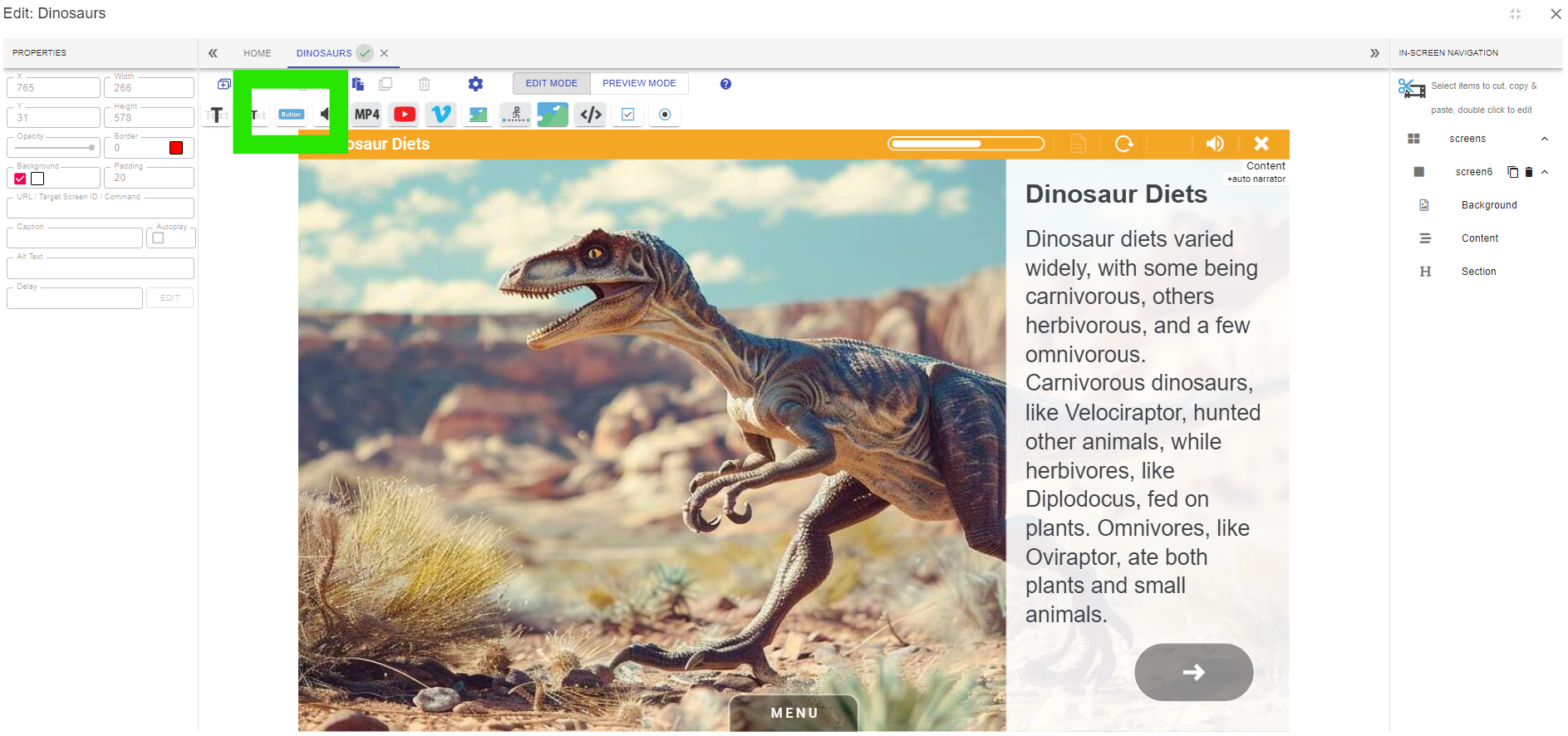
Task: Select the Background item under screen6
Action: tap(1489, 205)
